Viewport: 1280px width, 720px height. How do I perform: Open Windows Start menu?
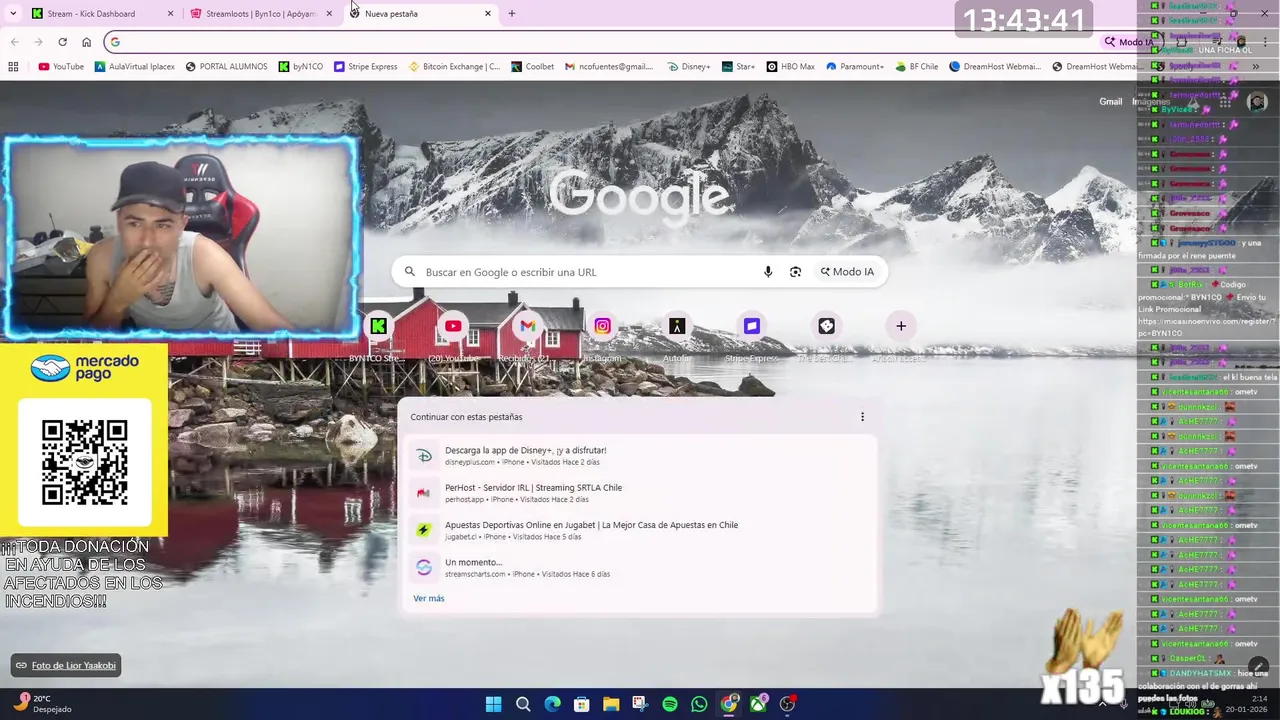(x=493, y=704)
